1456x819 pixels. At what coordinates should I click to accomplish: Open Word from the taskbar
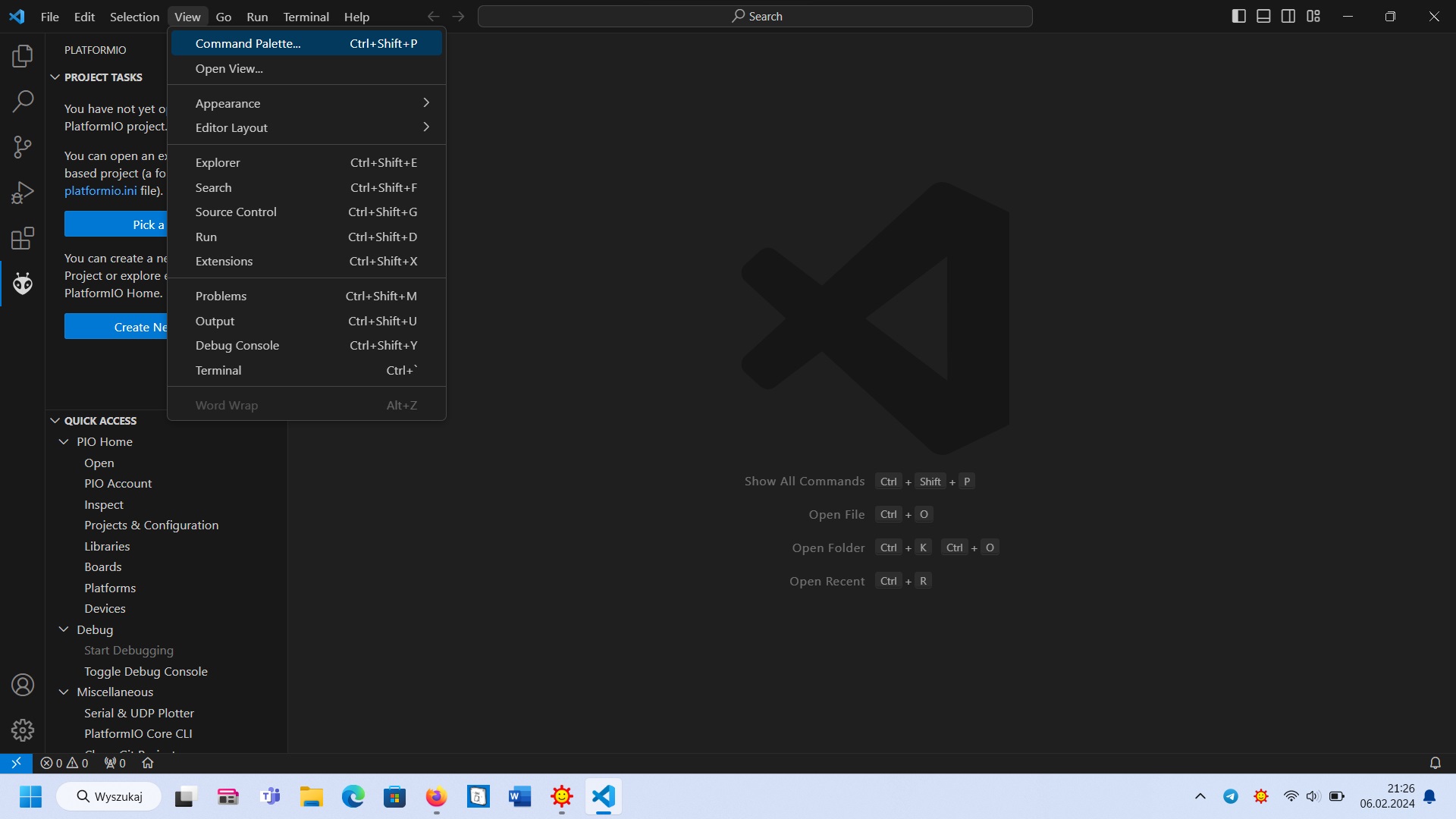tap(519, 796)
